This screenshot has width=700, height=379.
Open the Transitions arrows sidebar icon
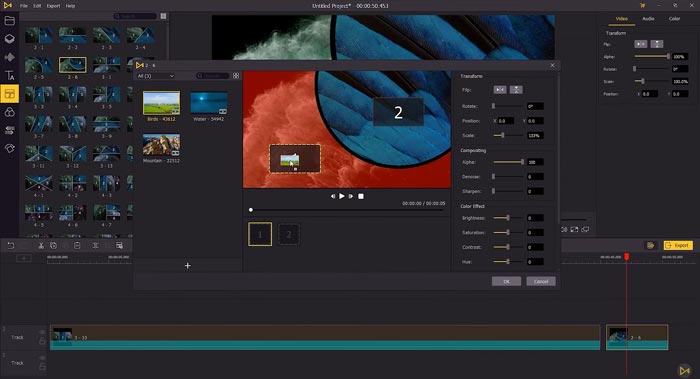pyautogui.click(x=9, y=130)
